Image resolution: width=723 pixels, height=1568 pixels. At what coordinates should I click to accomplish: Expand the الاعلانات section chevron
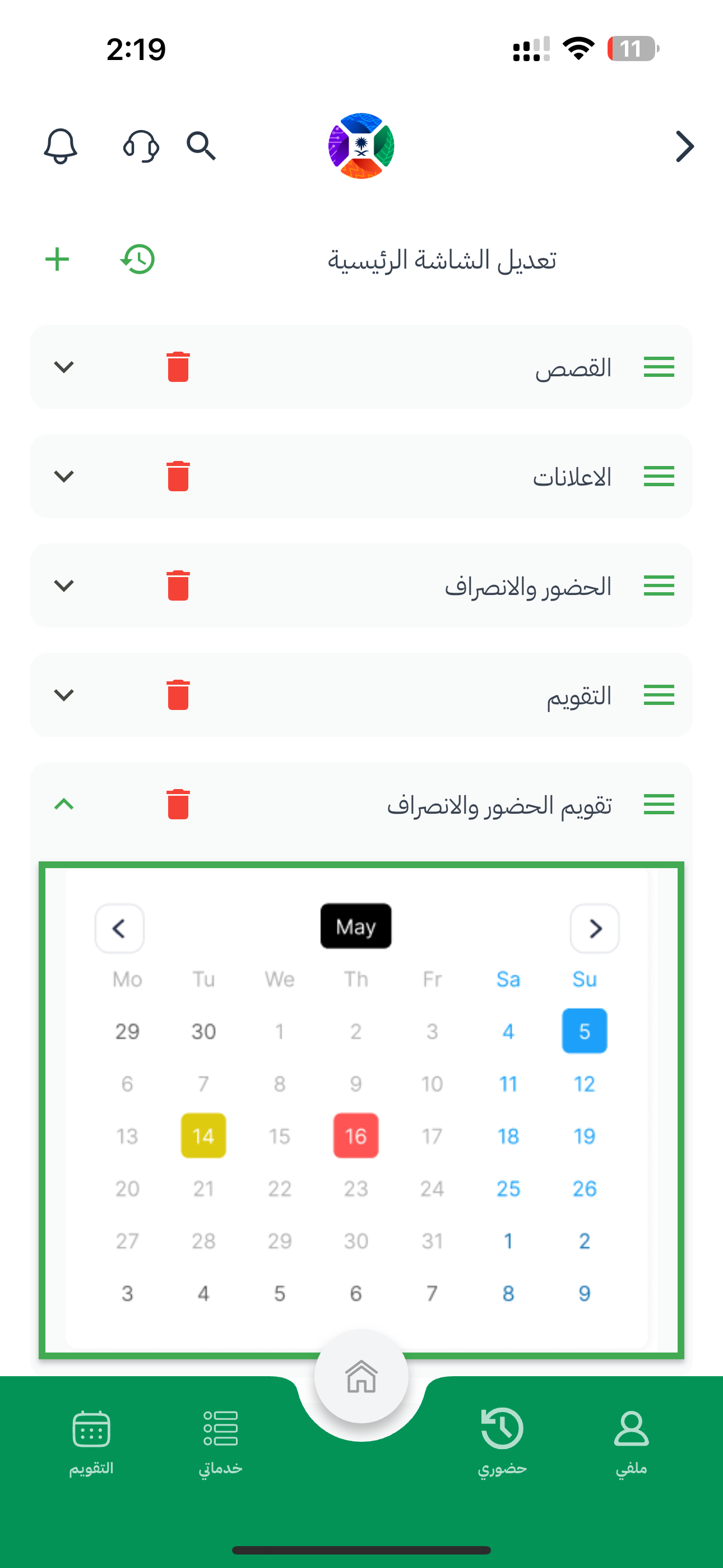click(64, 476)
